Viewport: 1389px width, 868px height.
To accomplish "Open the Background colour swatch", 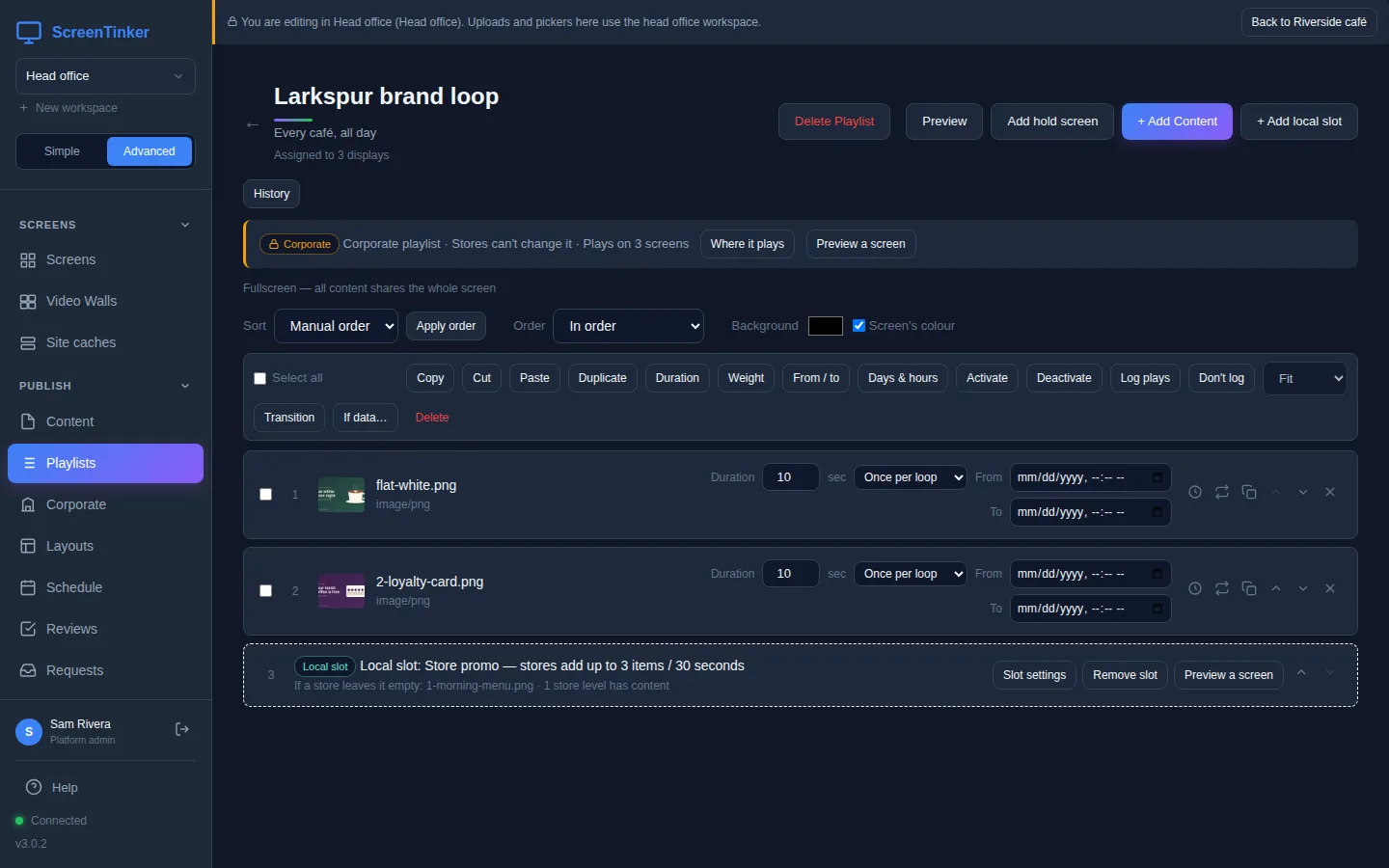I will point(826,326).
